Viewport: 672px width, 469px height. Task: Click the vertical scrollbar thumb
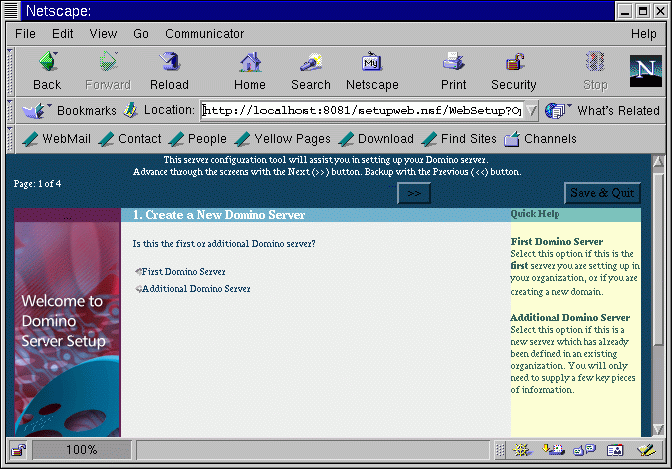pyautogui.click(x=658, y=257)
